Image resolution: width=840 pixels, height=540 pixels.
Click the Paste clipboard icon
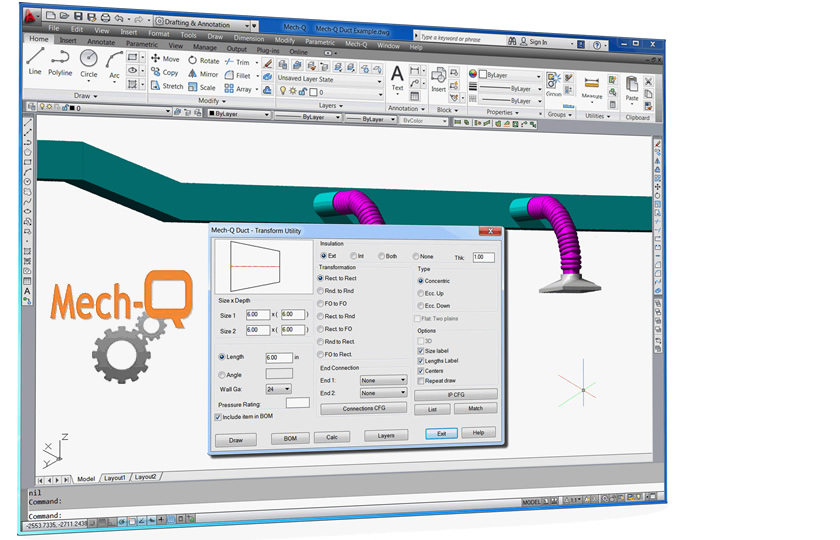(632, 89)
